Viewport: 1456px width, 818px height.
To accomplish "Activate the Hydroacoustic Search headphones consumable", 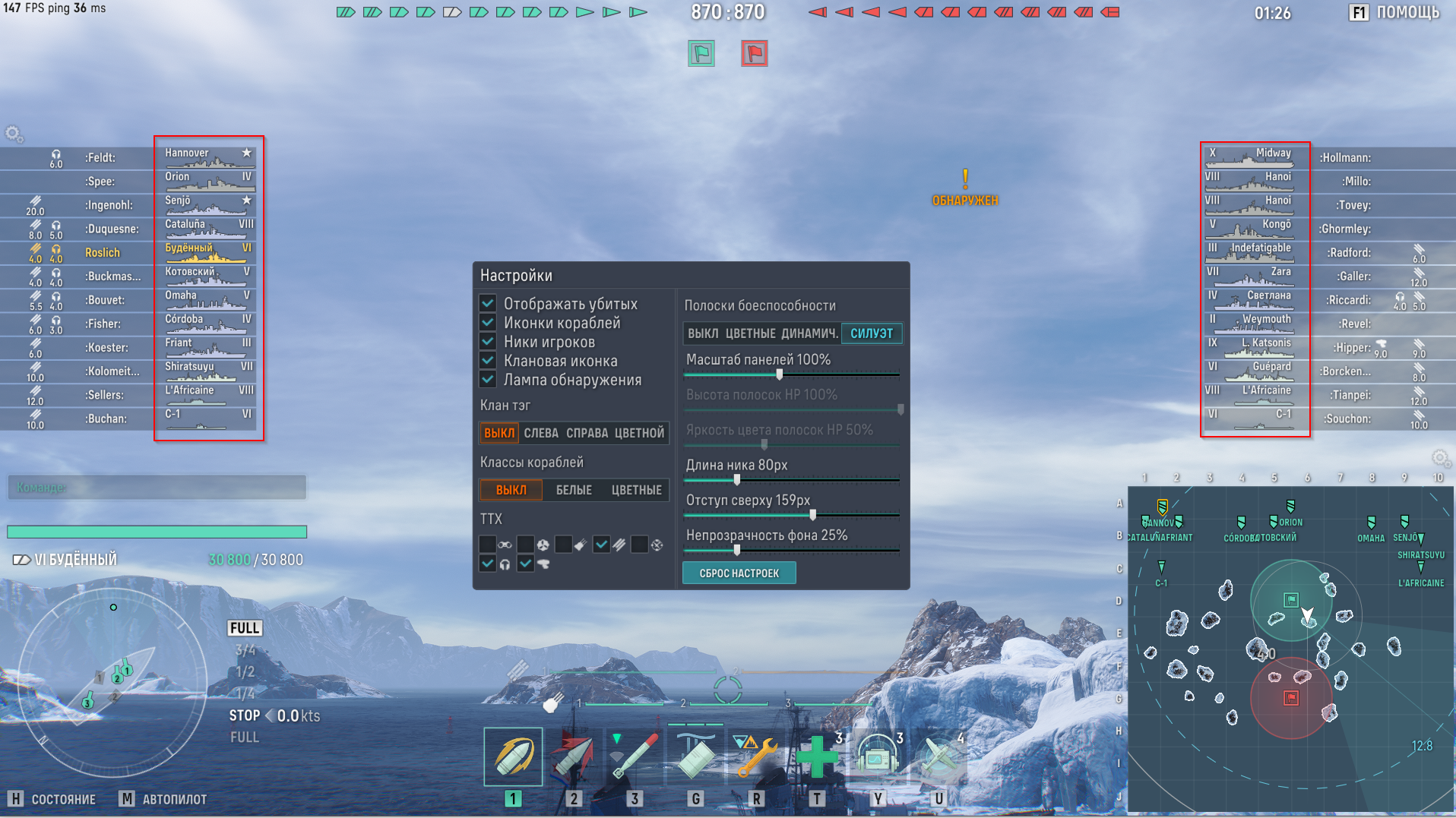I will [878, 756].
